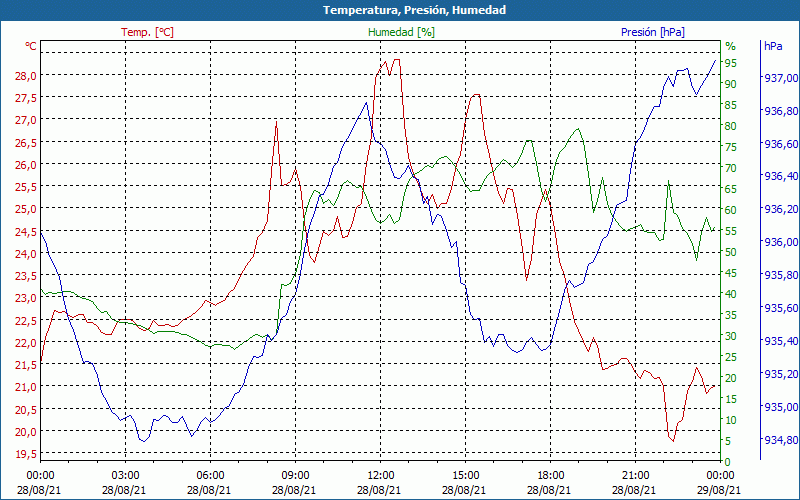Select the blue 'Presión [hPa]' legend label
The width and height of the screenshot is (800, 500).
pos(653,32)
